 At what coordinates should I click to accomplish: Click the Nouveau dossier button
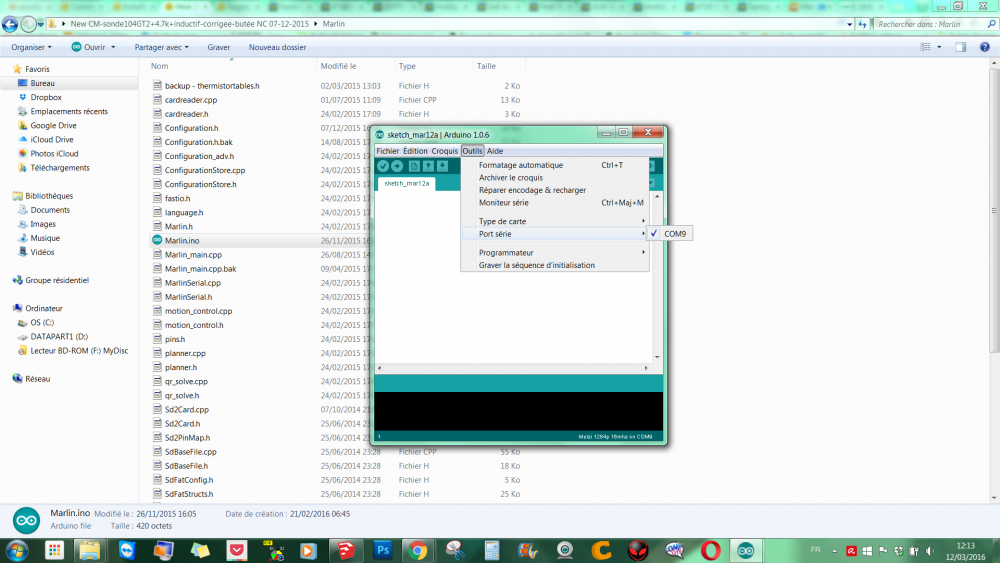pyautogui.click(x=277, y=47)
